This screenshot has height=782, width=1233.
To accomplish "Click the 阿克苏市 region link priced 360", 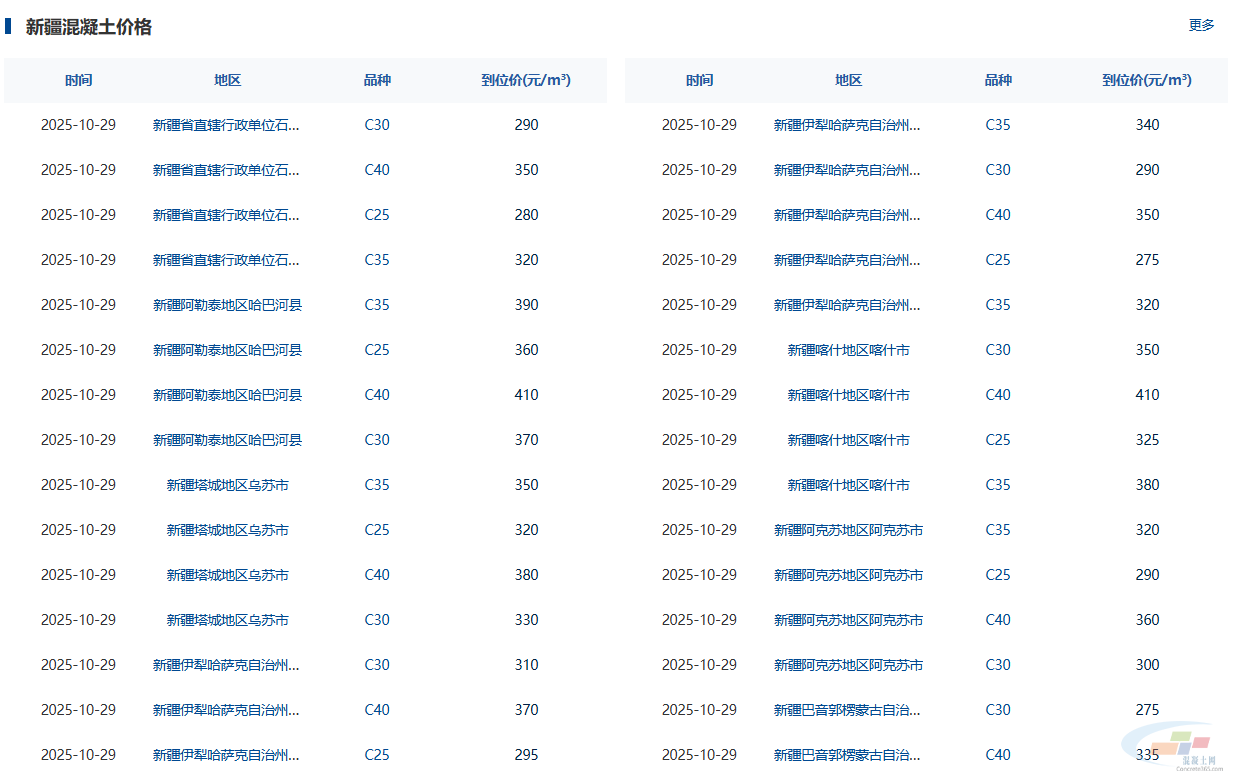I will [848, 620].
